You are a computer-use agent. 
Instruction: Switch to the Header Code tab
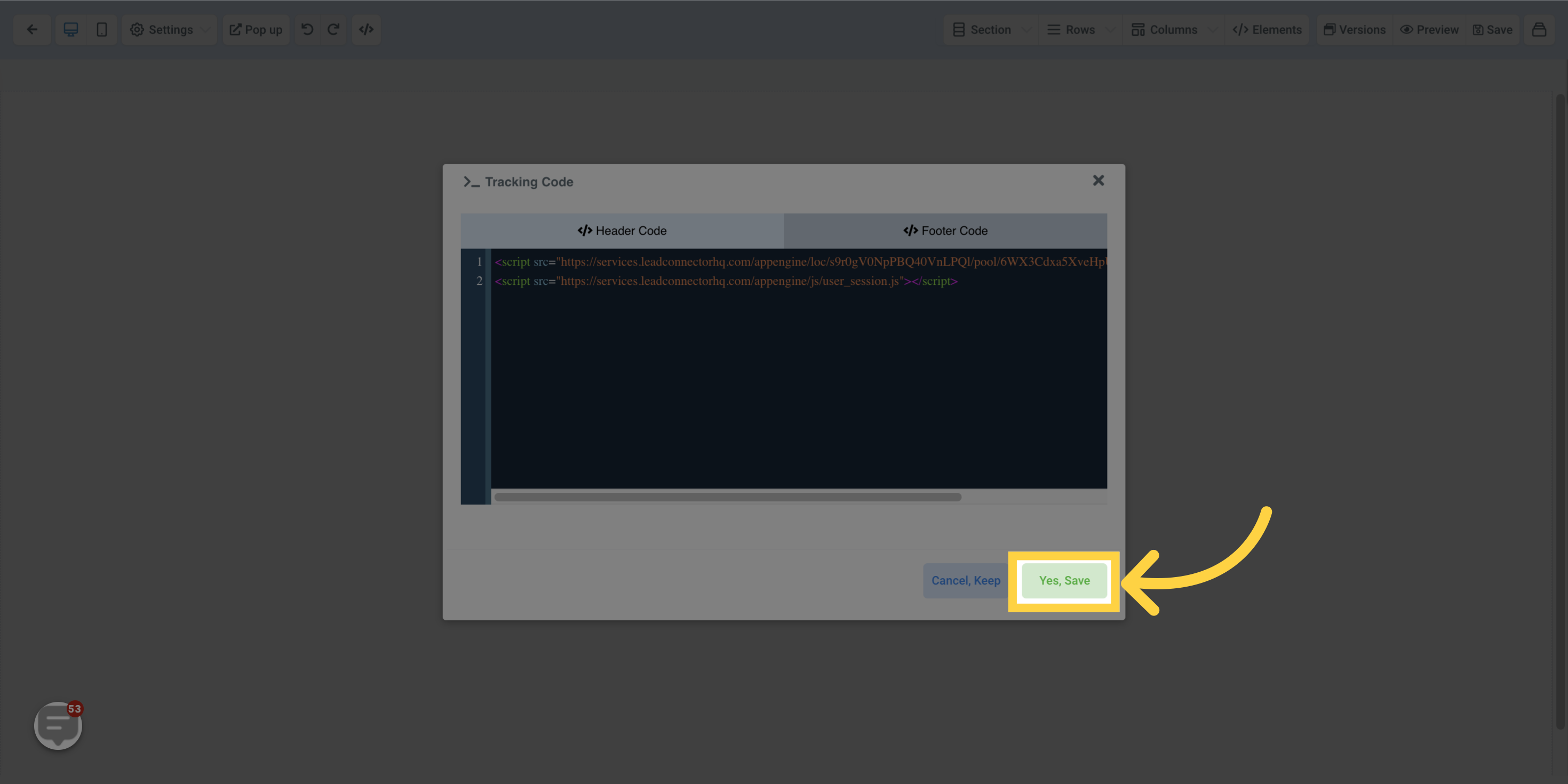pos(622,231)
